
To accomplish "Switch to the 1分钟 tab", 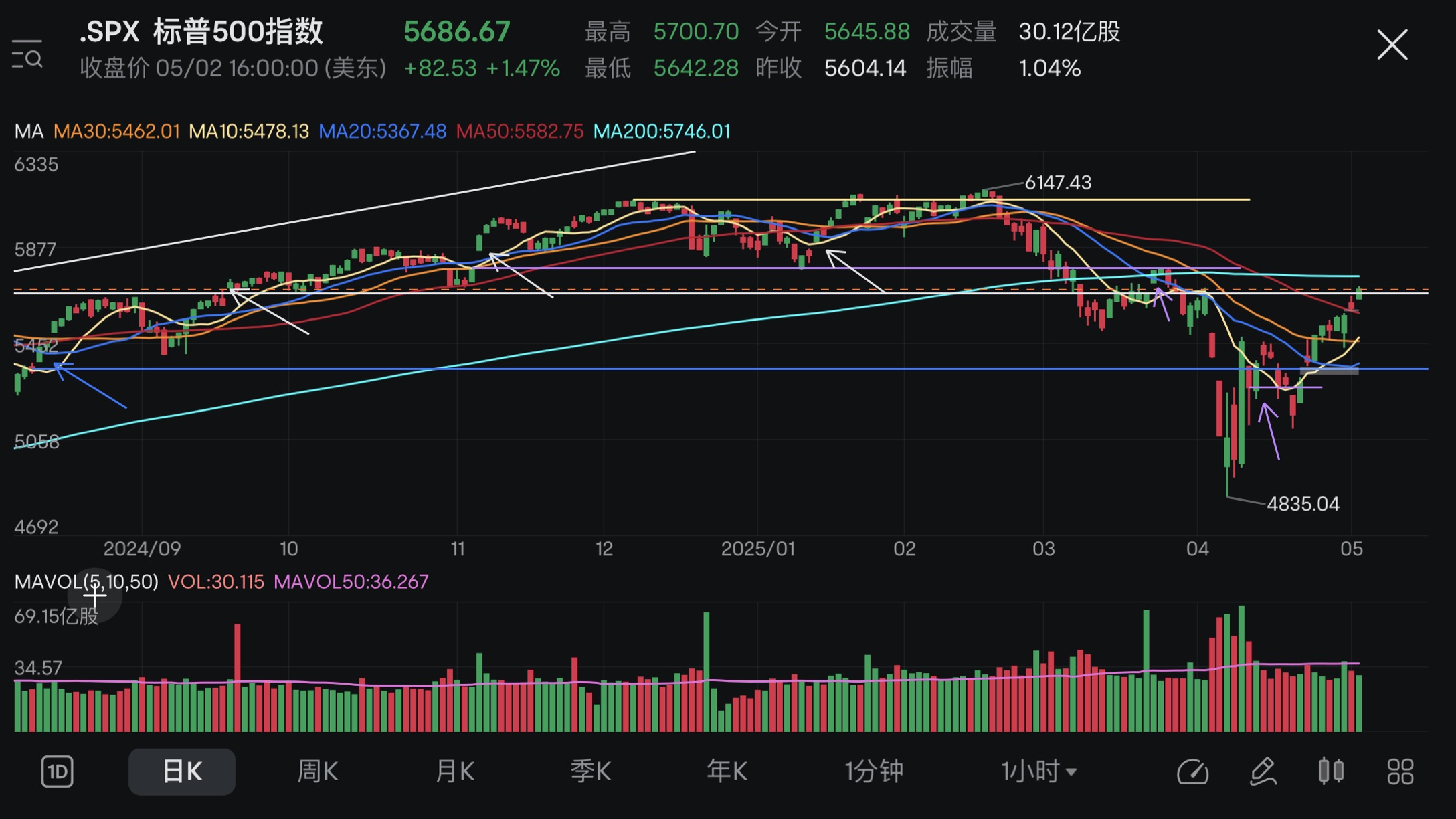I will point(874,771).
